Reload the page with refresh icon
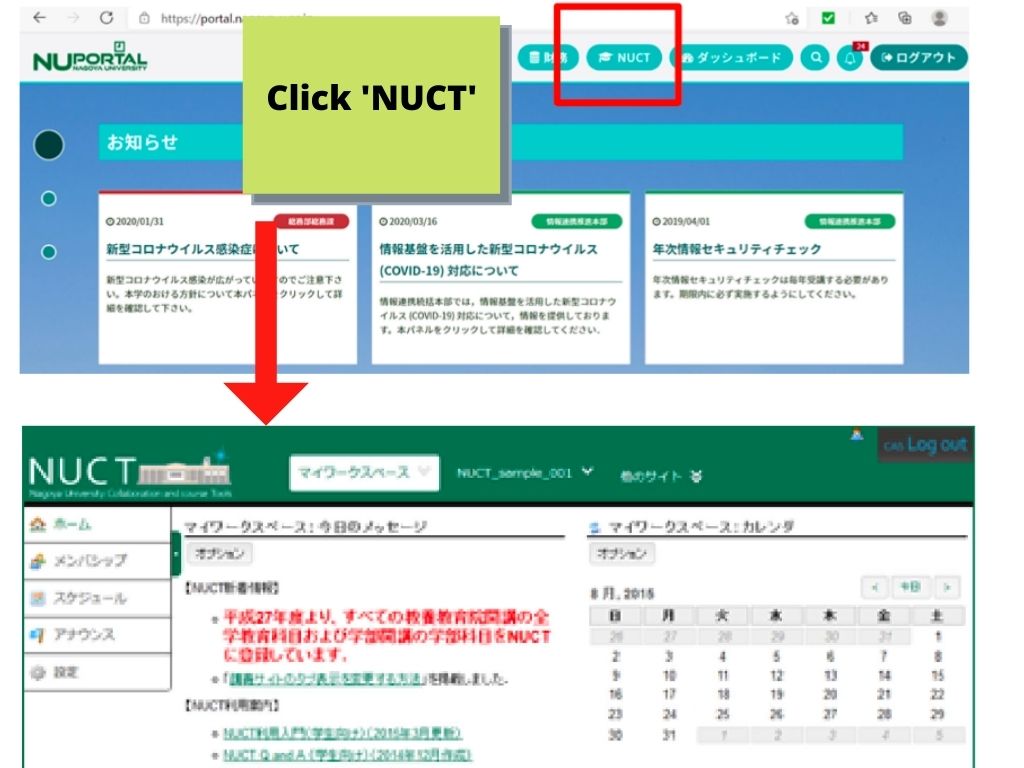Viewport: 1024px width, 768px height. [106, 18]
